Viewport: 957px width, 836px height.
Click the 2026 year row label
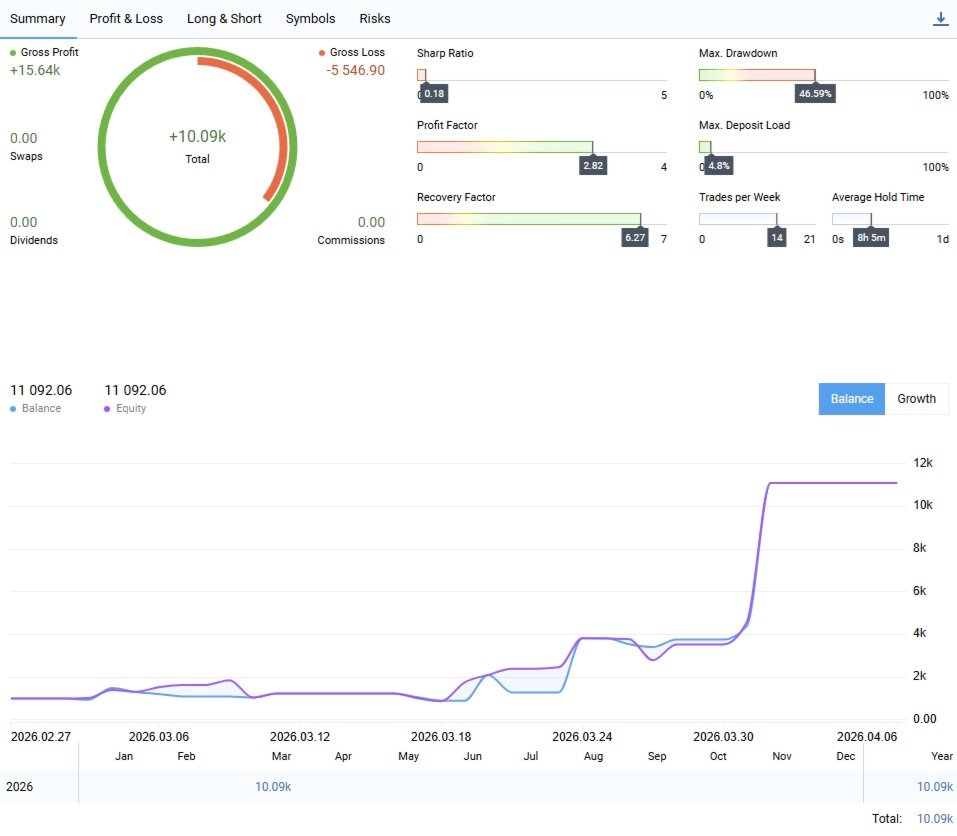click(x=20, y=787)
